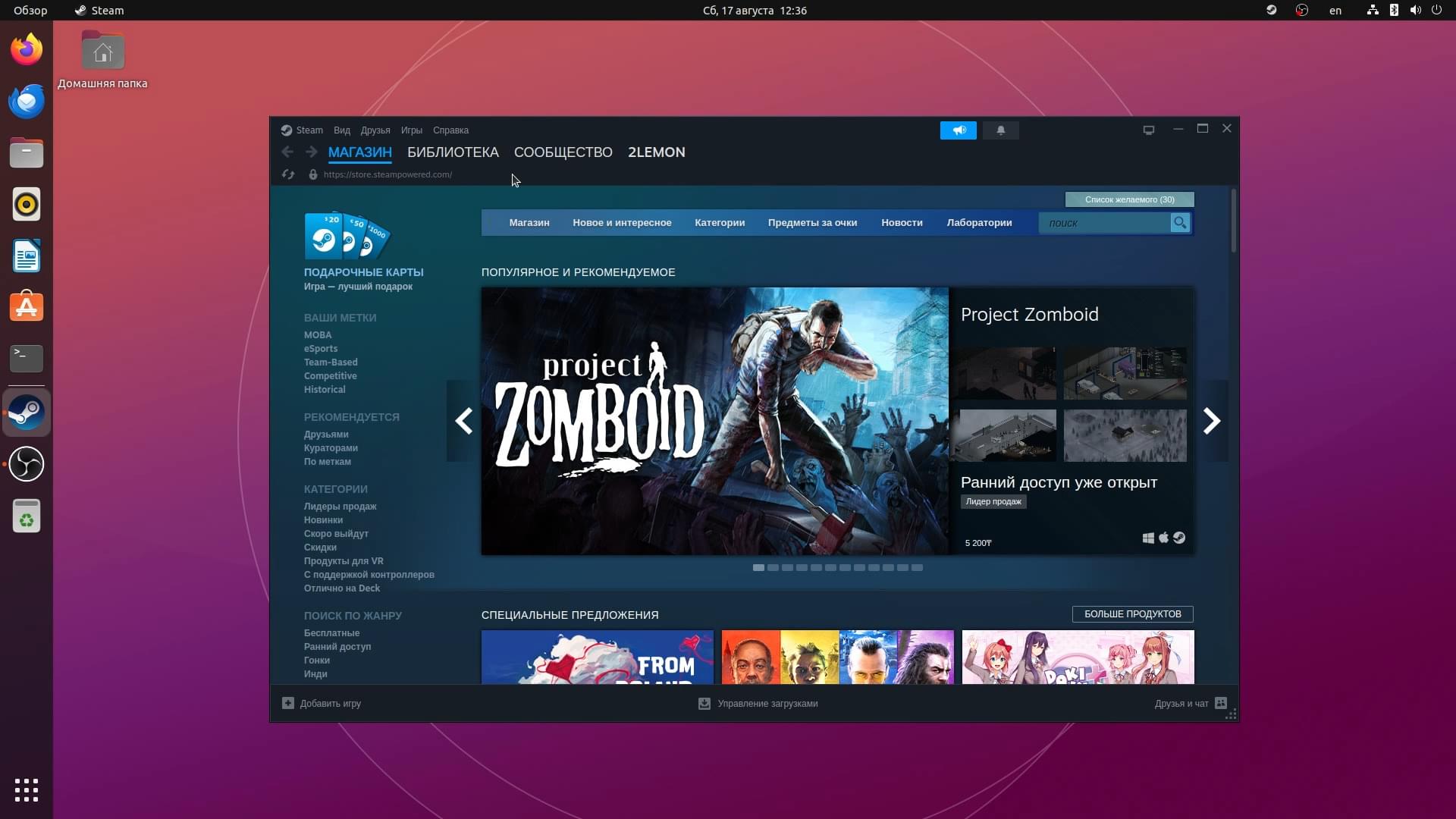Open the system power menu in the top panel

1436,11
